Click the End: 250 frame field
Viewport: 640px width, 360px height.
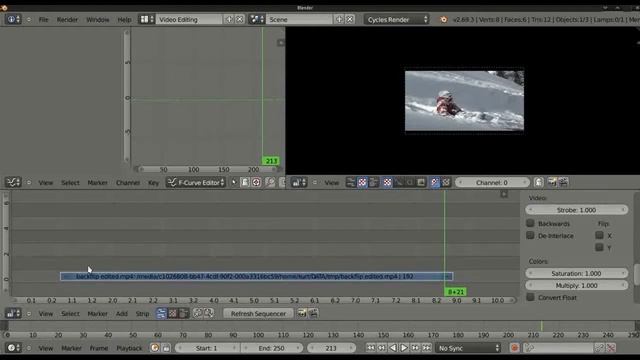point(271,348)
